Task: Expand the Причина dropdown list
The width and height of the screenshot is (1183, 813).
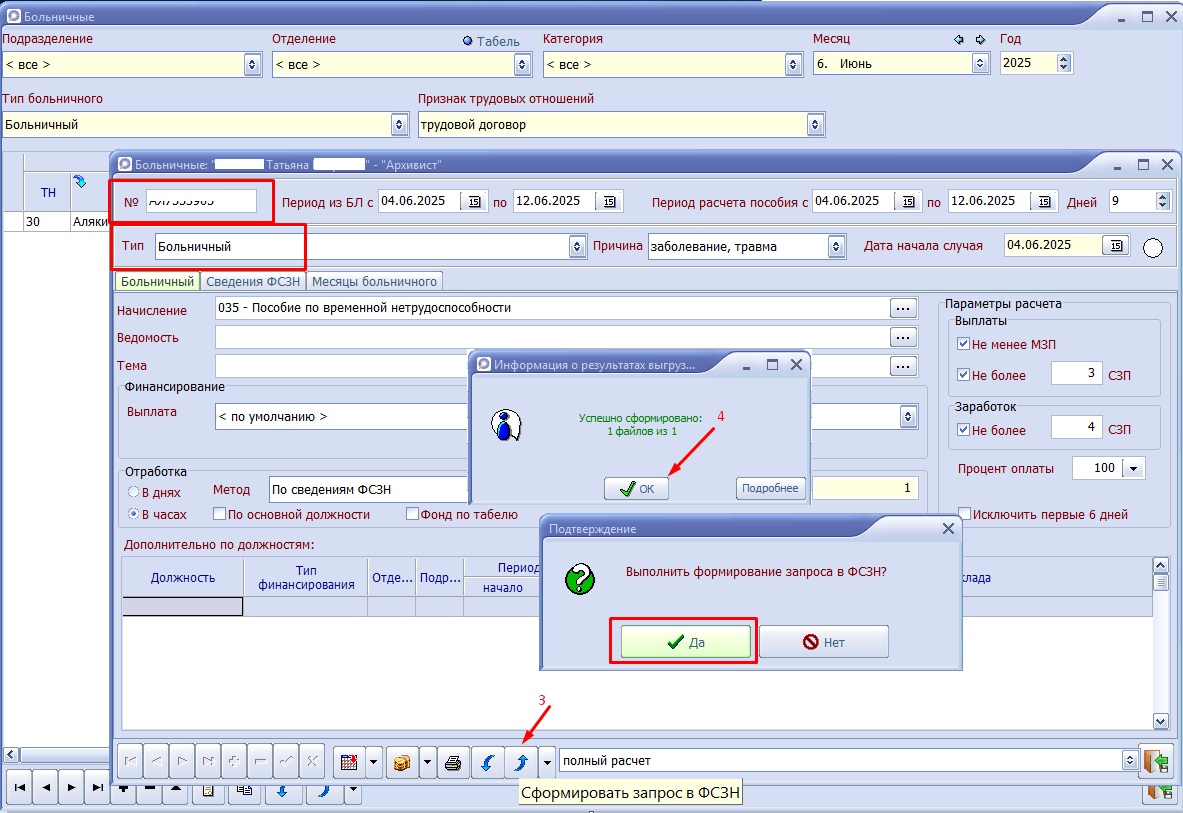Action: 836,247
